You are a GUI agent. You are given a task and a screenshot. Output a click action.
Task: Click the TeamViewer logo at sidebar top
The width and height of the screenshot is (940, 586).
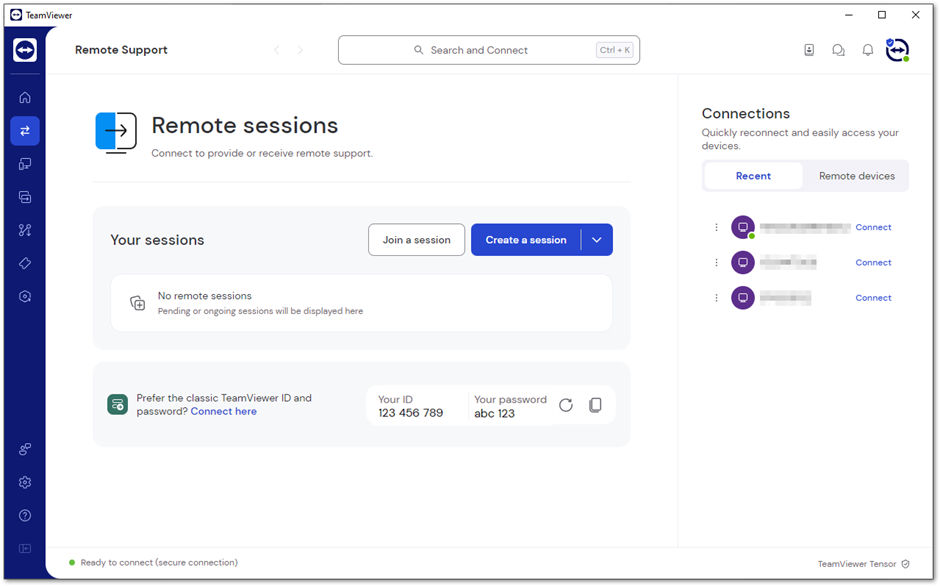(25, 50)
